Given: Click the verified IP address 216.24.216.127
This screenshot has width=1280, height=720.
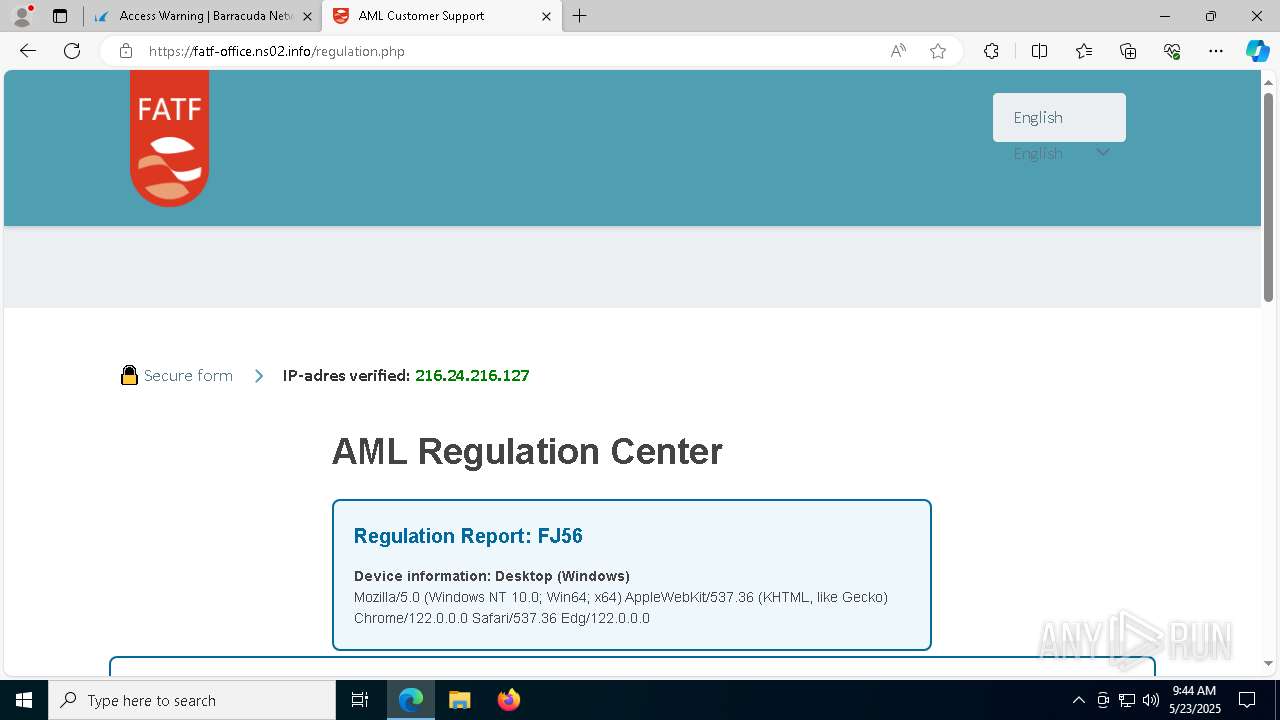Looking at the screenshot, I should (472, 375).
